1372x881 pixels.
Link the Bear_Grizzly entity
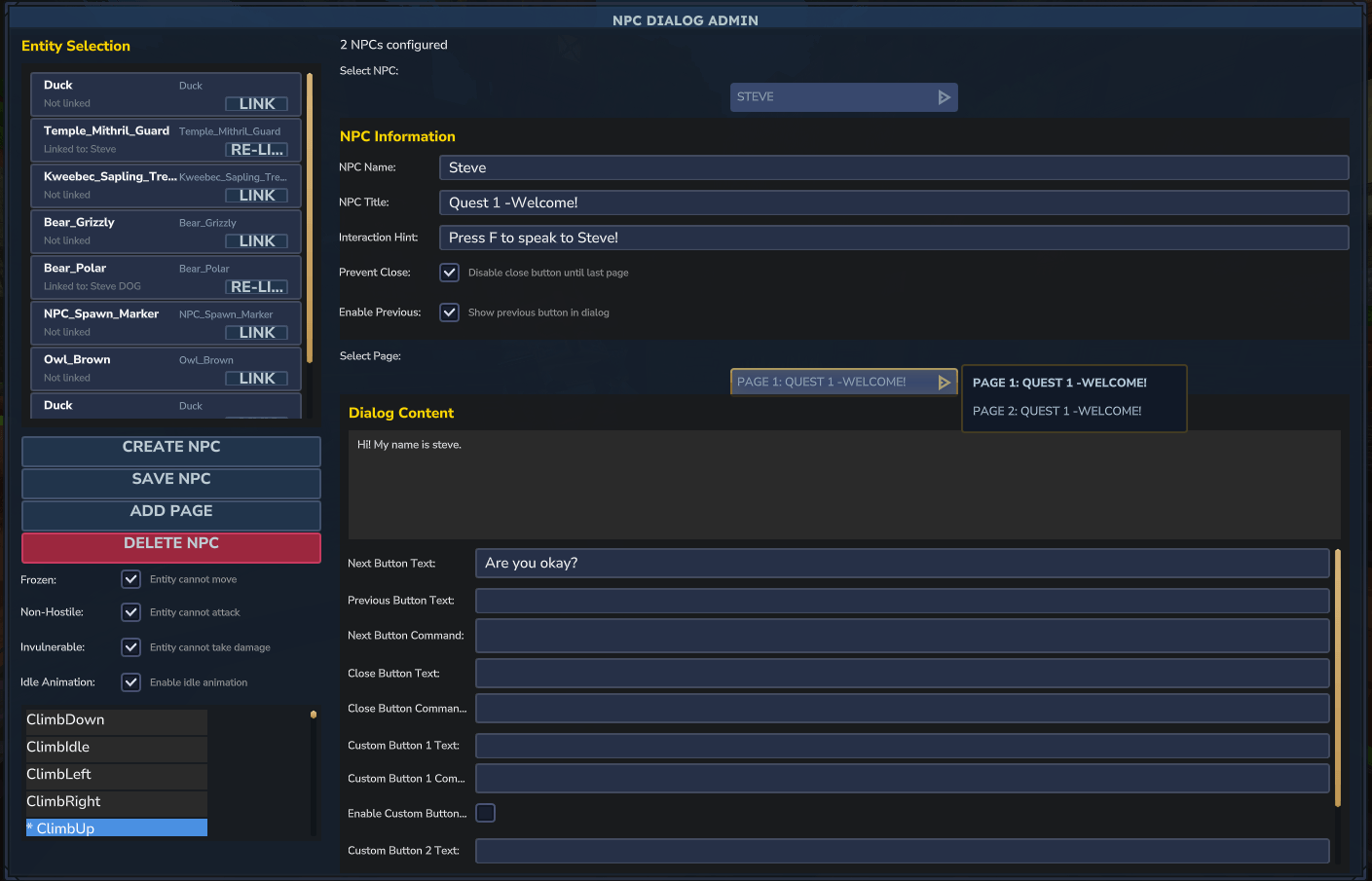[257, 240]
